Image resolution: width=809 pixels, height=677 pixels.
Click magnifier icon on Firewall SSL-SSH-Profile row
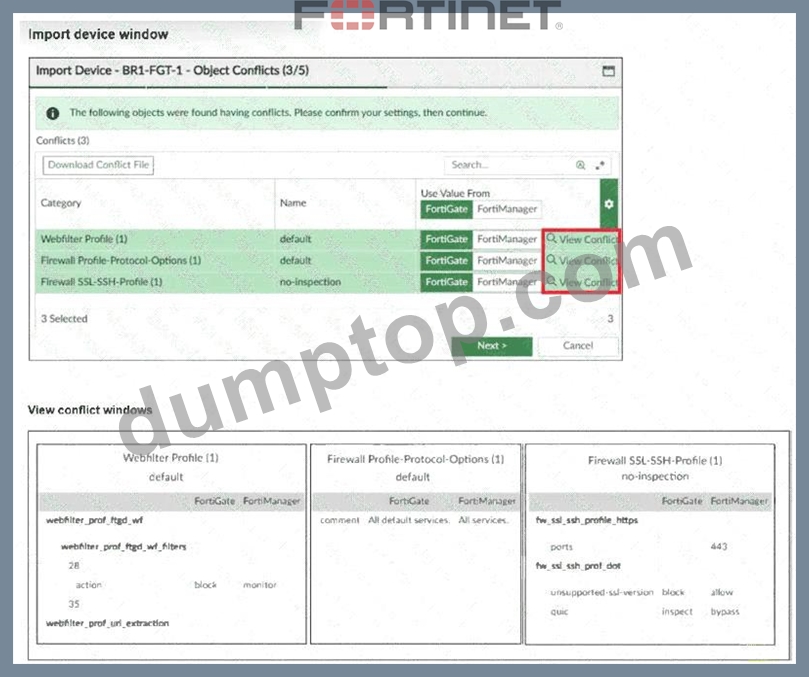click(552, 281)
